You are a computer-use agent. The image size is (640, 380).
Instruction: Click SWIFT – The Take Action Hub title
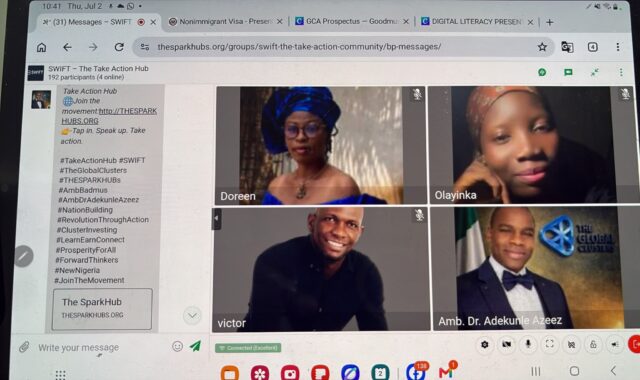pos(98,69)
